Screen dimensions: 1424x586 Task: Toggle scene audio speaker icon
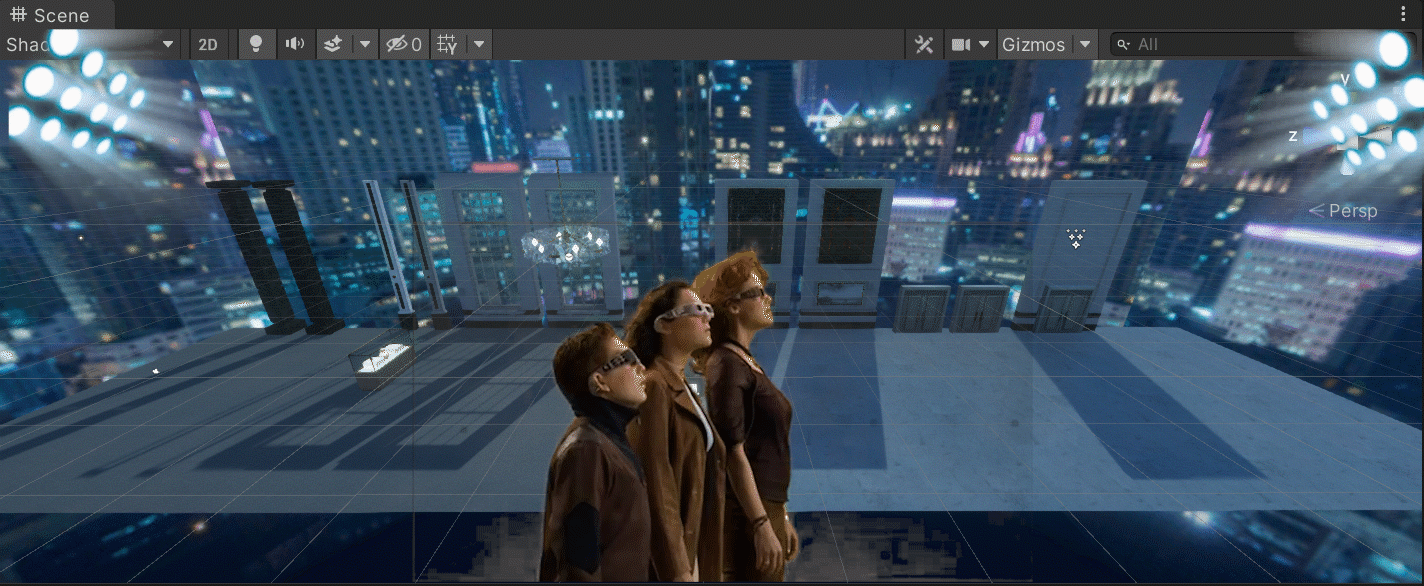[295, 44]
